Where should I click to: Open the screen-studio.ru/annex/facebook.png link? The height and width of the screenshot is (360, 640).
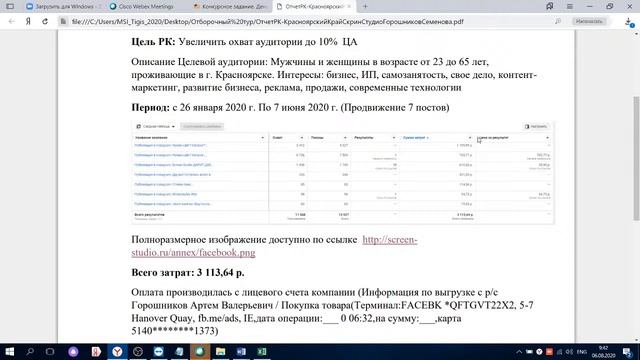coord(274,246)
